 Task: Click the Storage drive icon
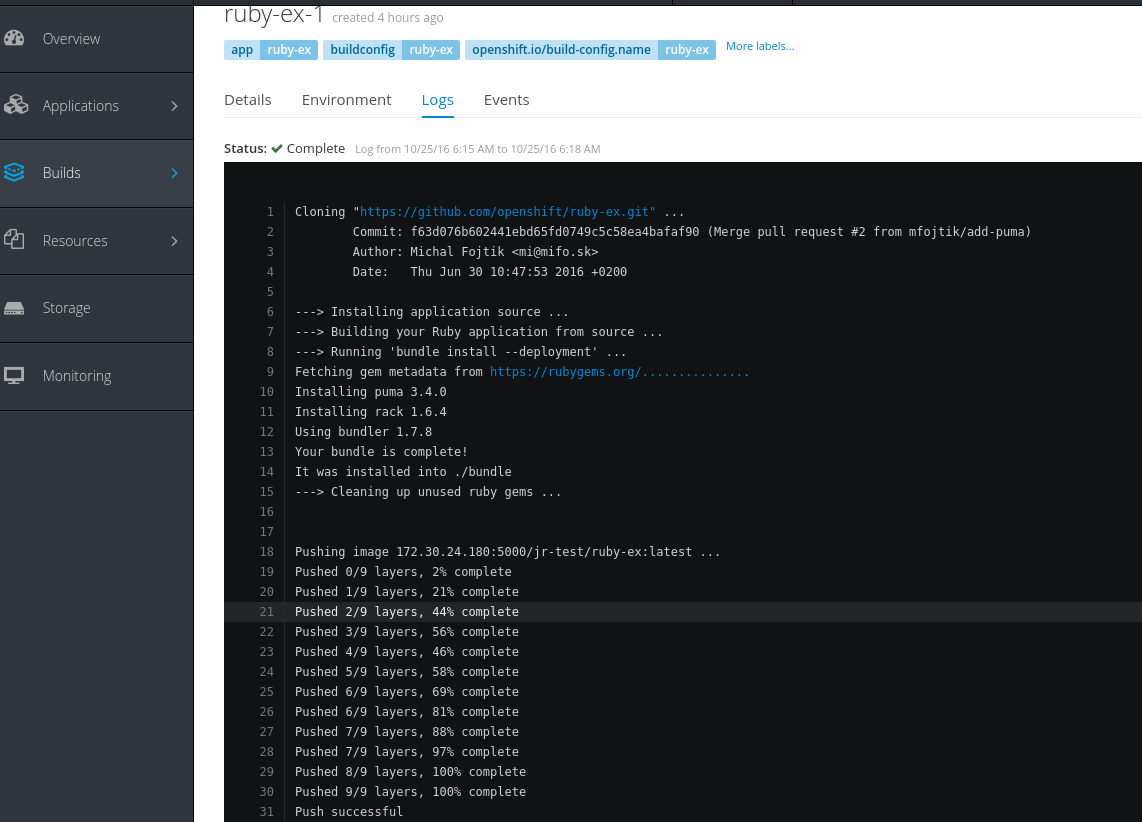click(x=14, y=309)
